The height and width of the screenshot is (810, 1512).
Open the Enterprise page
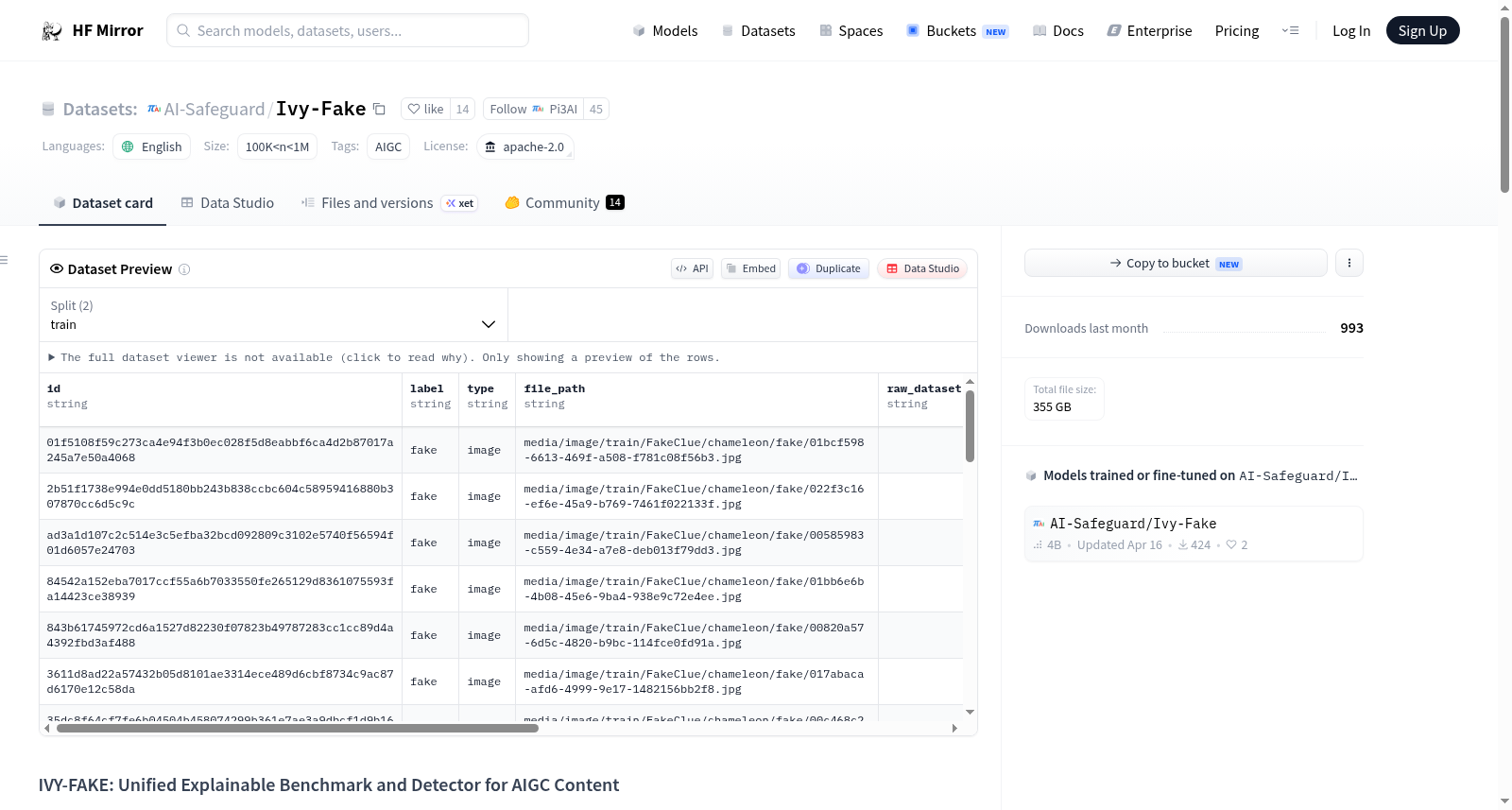[x=1149, y=30]
